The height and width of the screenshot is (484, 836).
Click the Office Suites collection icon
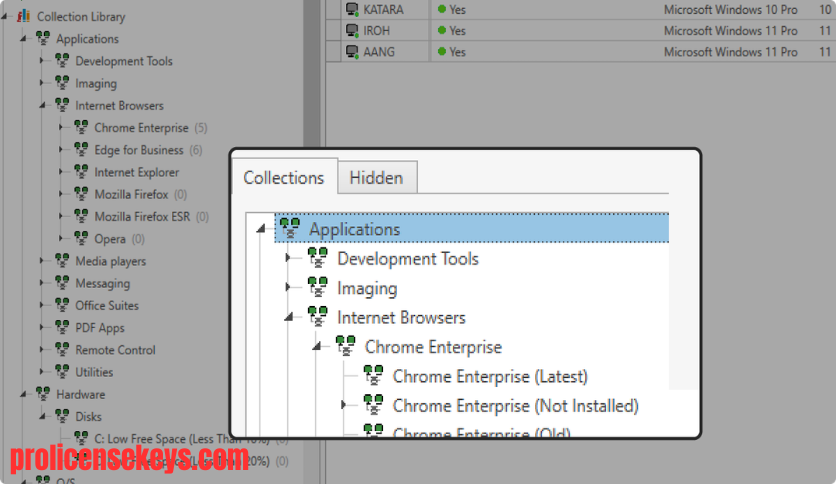[62, 305]
